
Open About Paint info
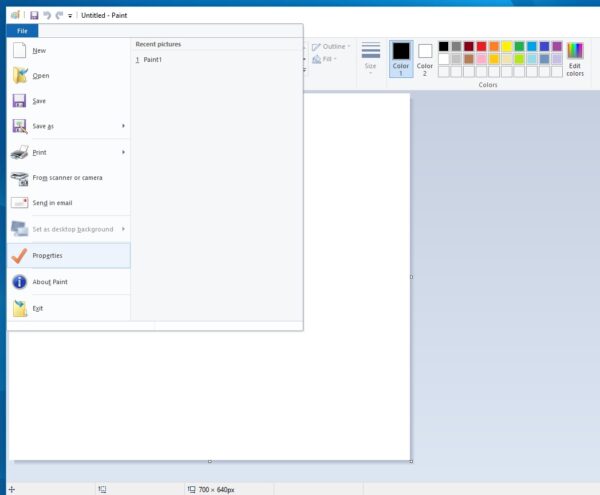(x=49, y=282)
